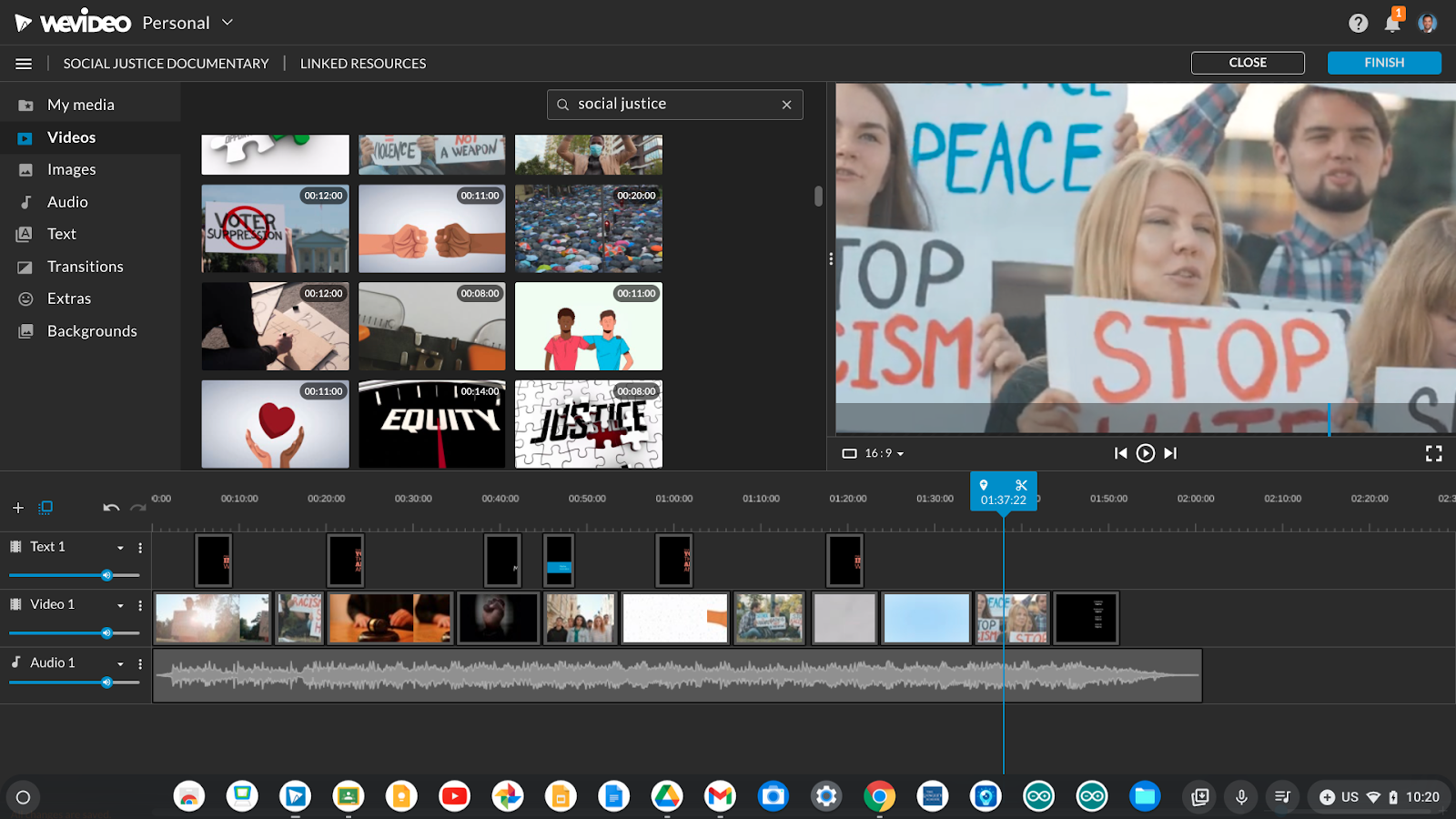Click the scissors split icon on playhead
1456x819 pixels.
click(1021, 485)
